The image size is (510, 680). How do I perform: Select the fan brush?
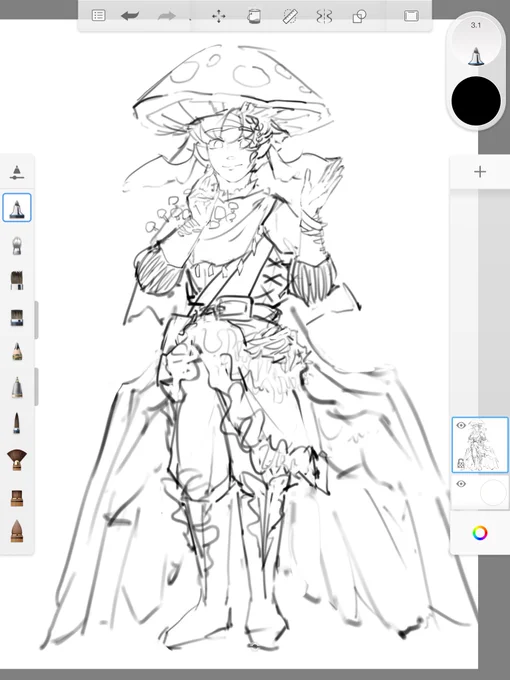click(x=16, y=460)
